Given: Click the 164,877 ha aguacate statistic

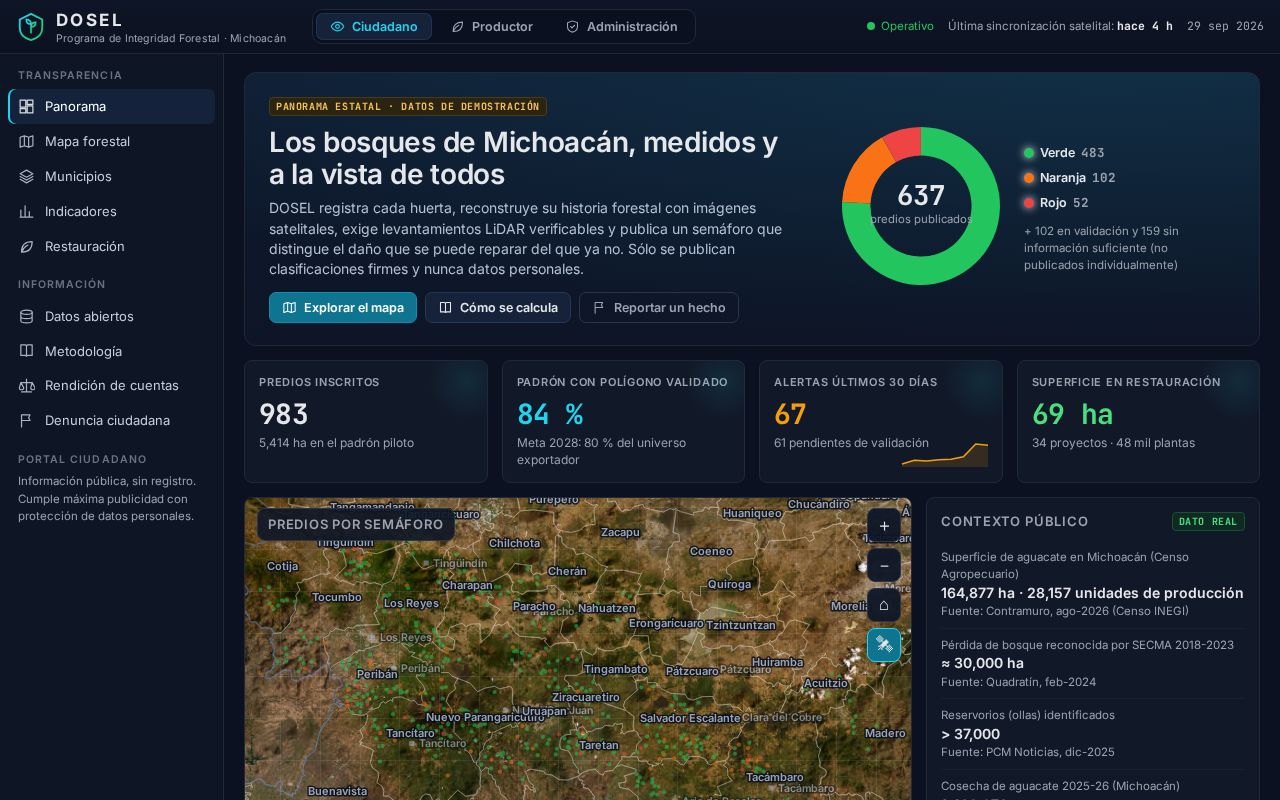Looking at the screenshot, I should pyautogui.click(x=1092, y=593).
